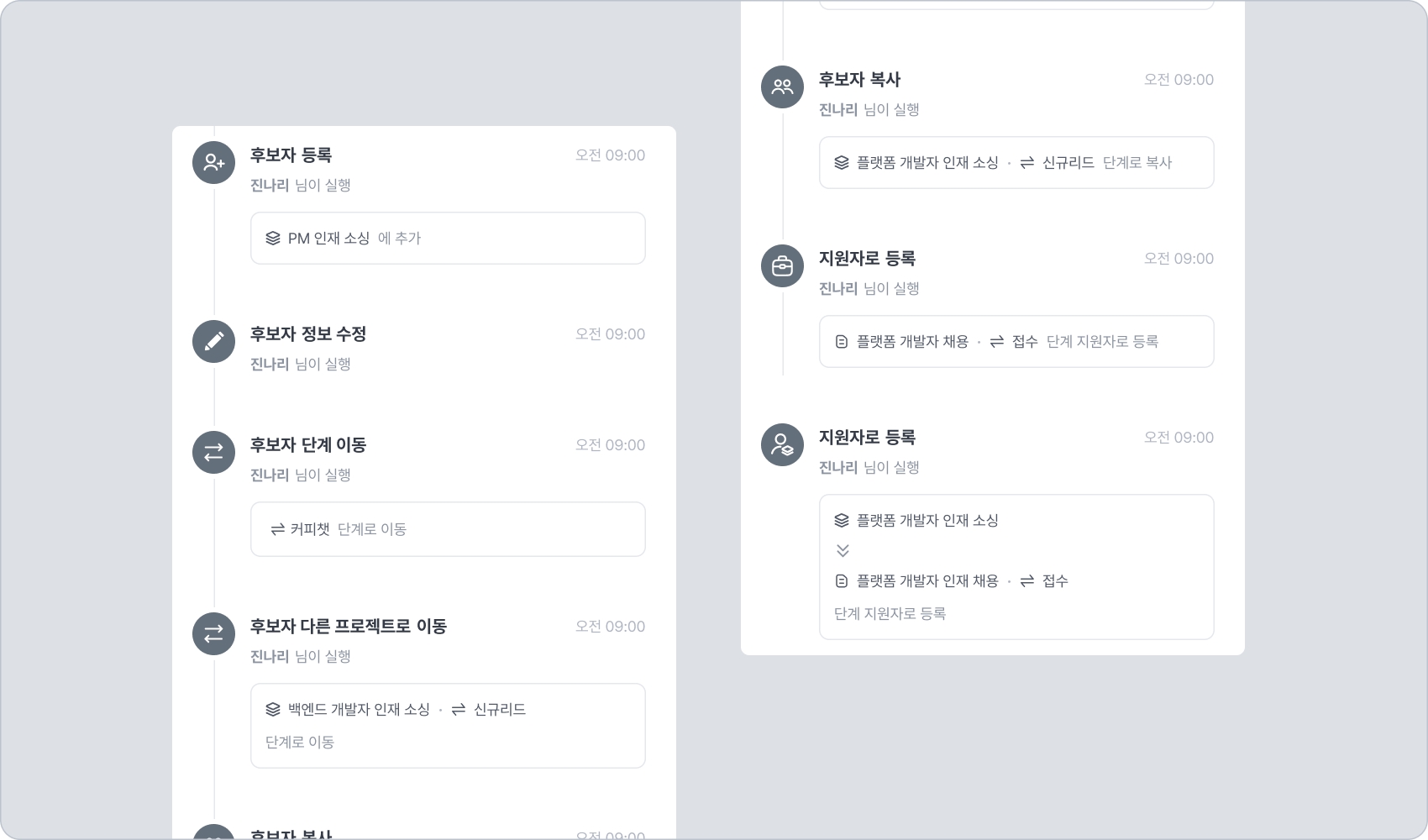1428x840 pixels.
Task: Open the 후보자 정보 수정 timeline entry title
Action: click(308, 334)
